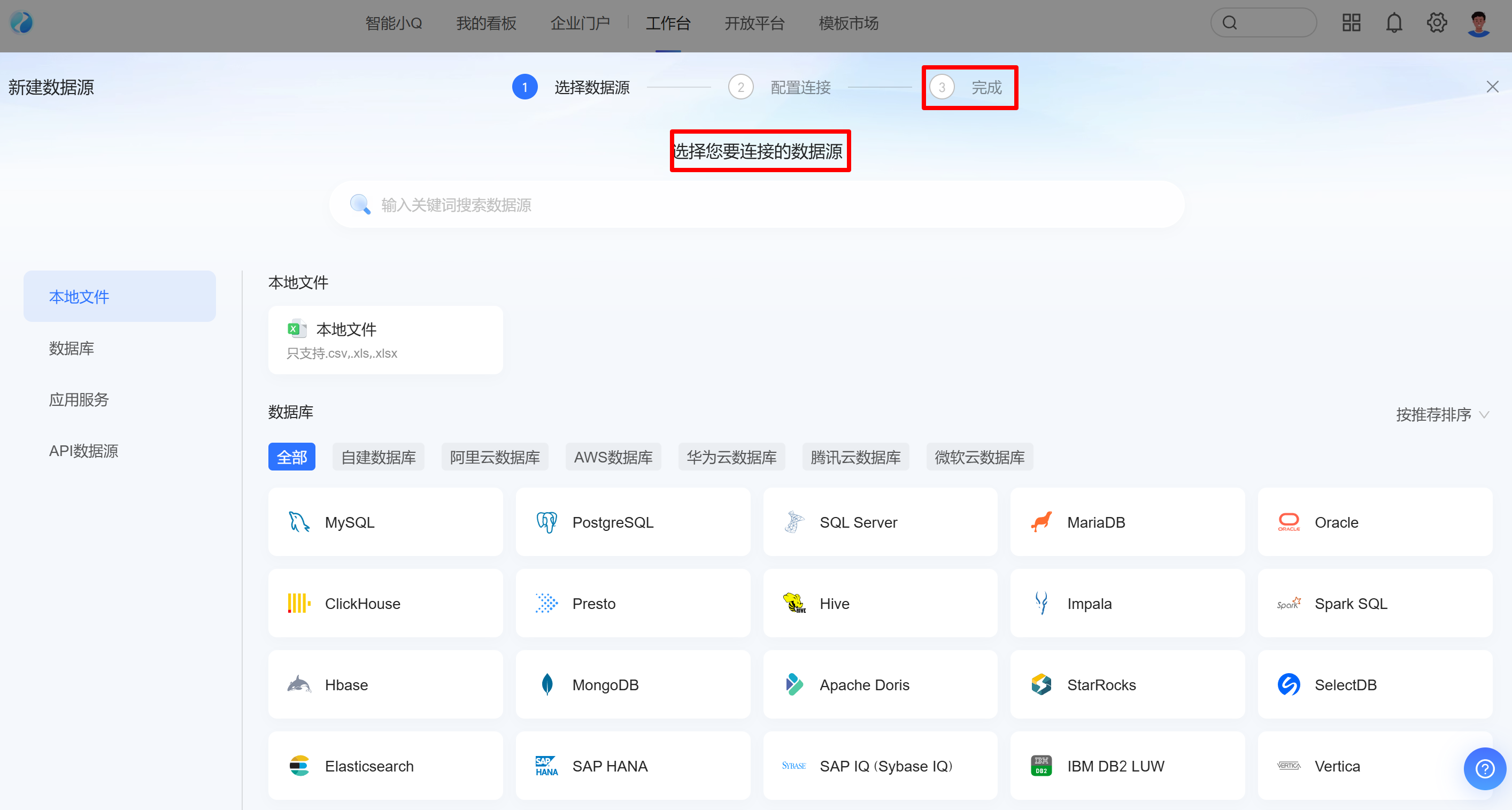Open the settings gear icon

pyautogui.click(x=1436, y=24)
